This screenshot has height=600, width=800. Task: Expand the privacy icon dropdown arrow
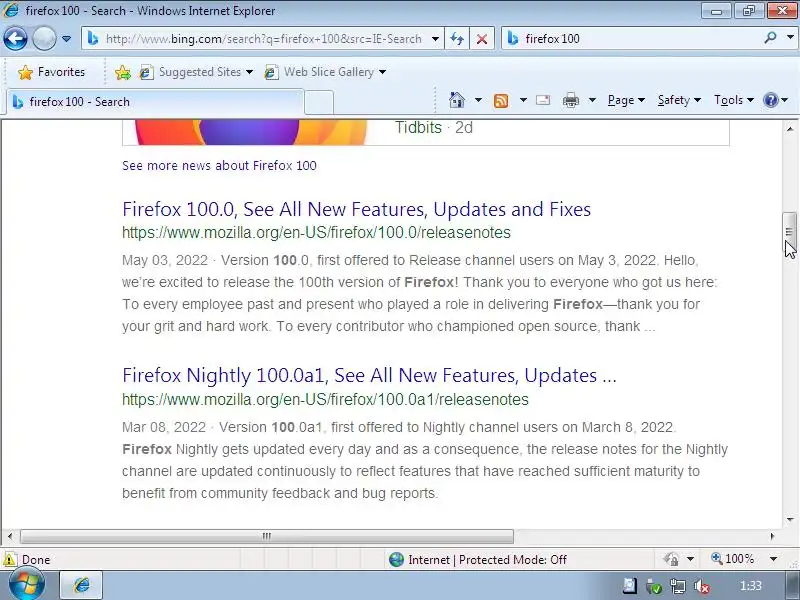(x=690, y=559)
